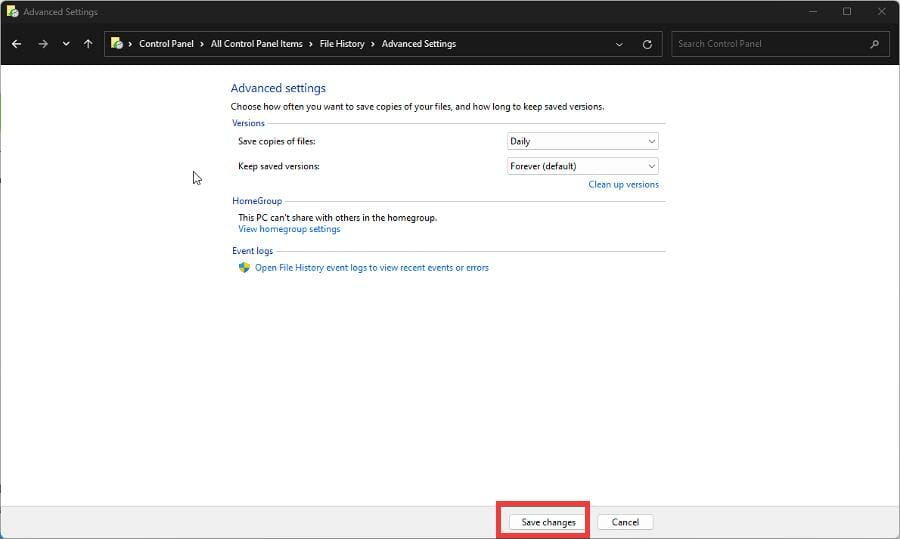Expand chevron after Control Panel breadcrumb
The height and width of the screenshot is (539, 900).
(202, 44)
